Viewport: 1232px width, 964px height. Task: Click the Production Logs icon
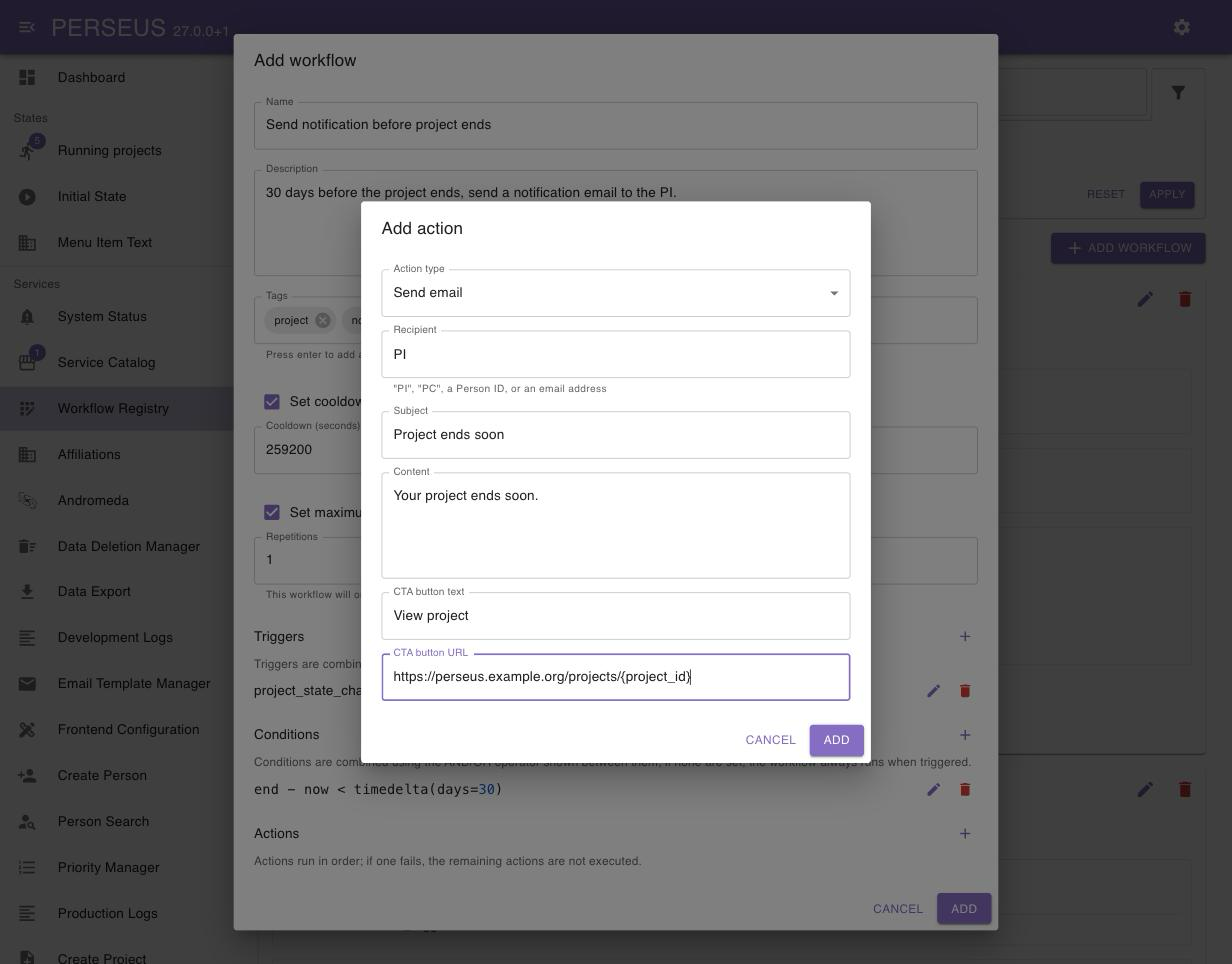coord(27,914)
